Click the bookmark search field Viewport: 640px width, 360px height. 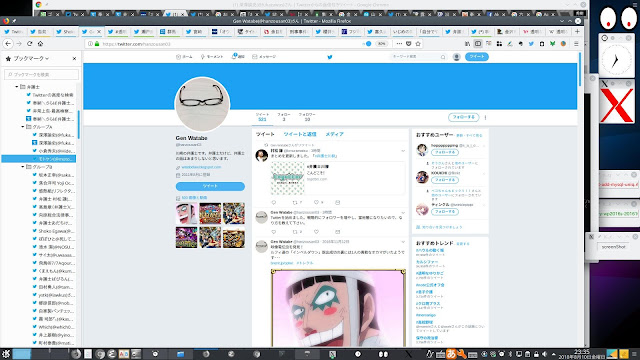pos(41,74)
